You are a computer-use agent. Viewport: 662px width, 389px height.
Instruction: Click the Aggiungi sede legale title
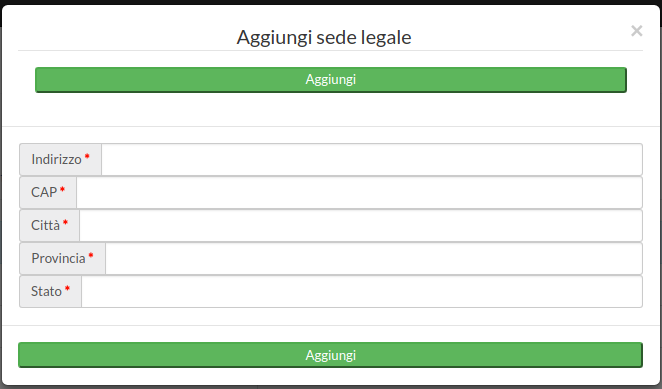(x=324, y=37)
